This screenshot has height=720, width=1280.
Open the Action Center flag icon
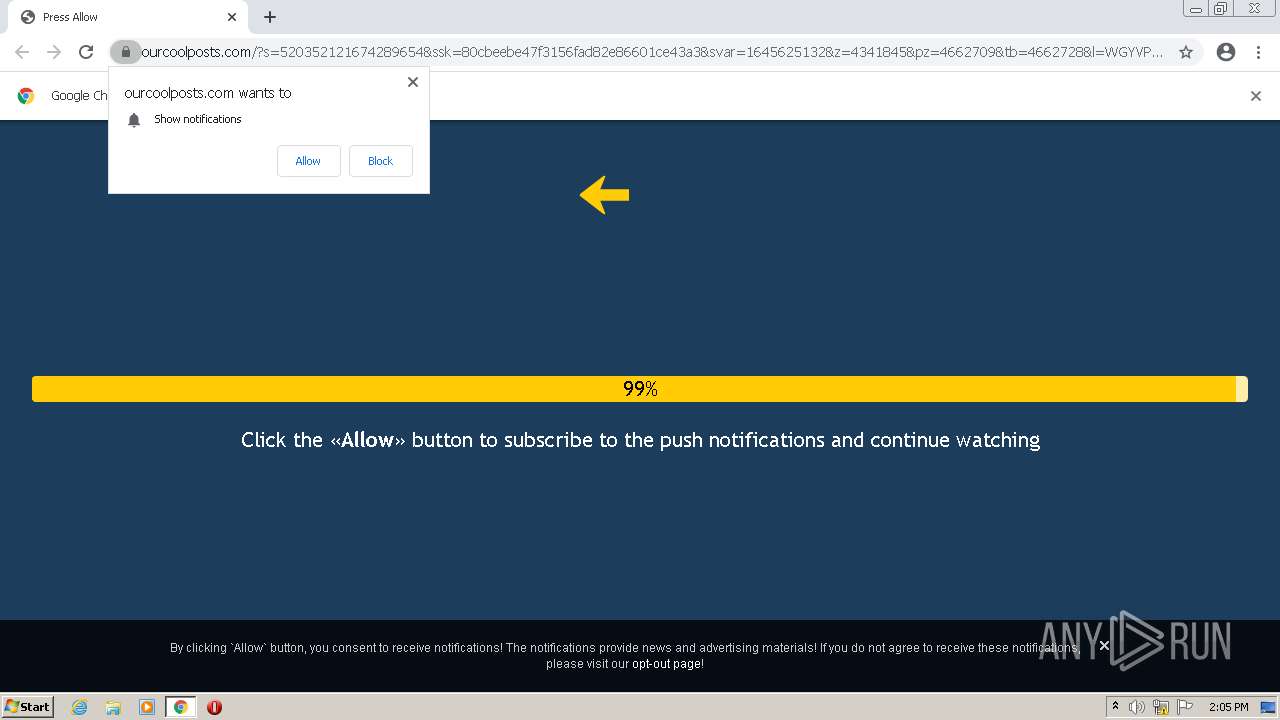pos(1184,707)
